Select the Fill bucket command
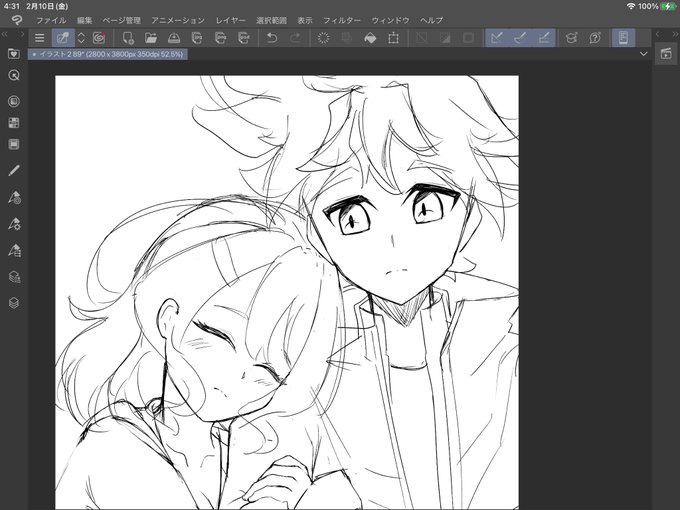Image resolution: width=680 pixels, height=510 pixels. click(x=370, y=38)
